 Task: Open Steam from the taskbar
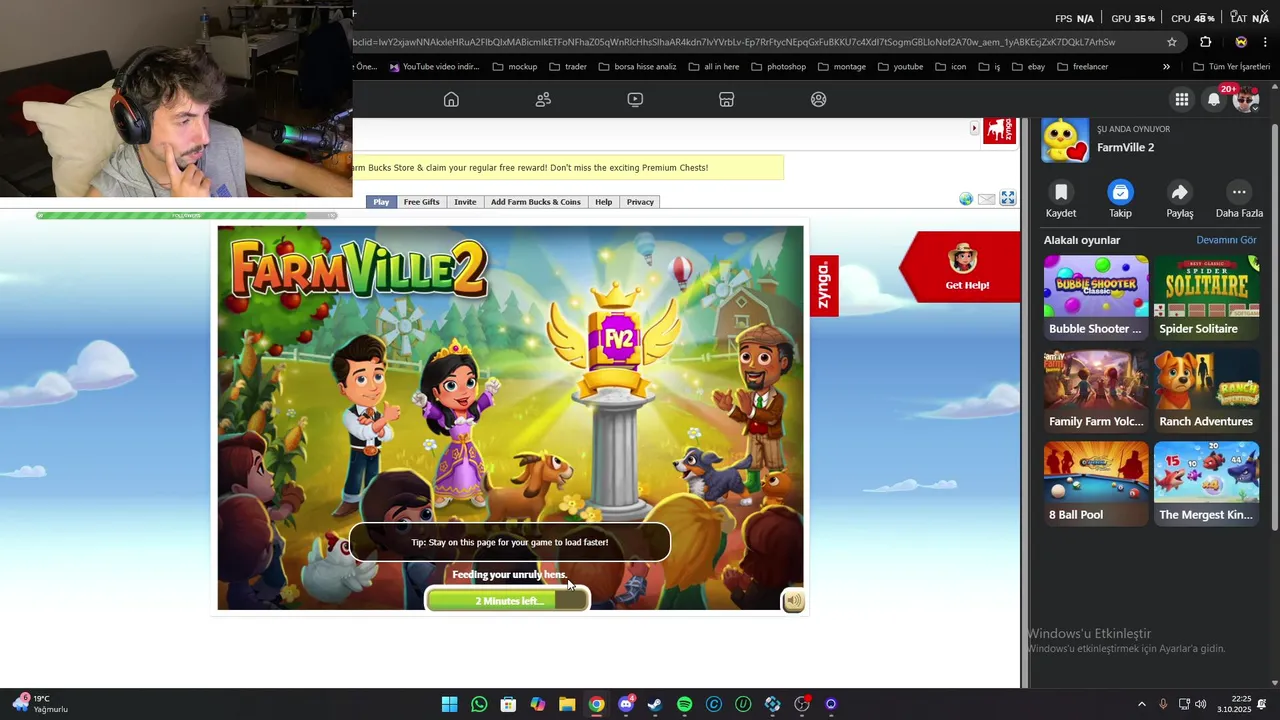tap(655, 704)
